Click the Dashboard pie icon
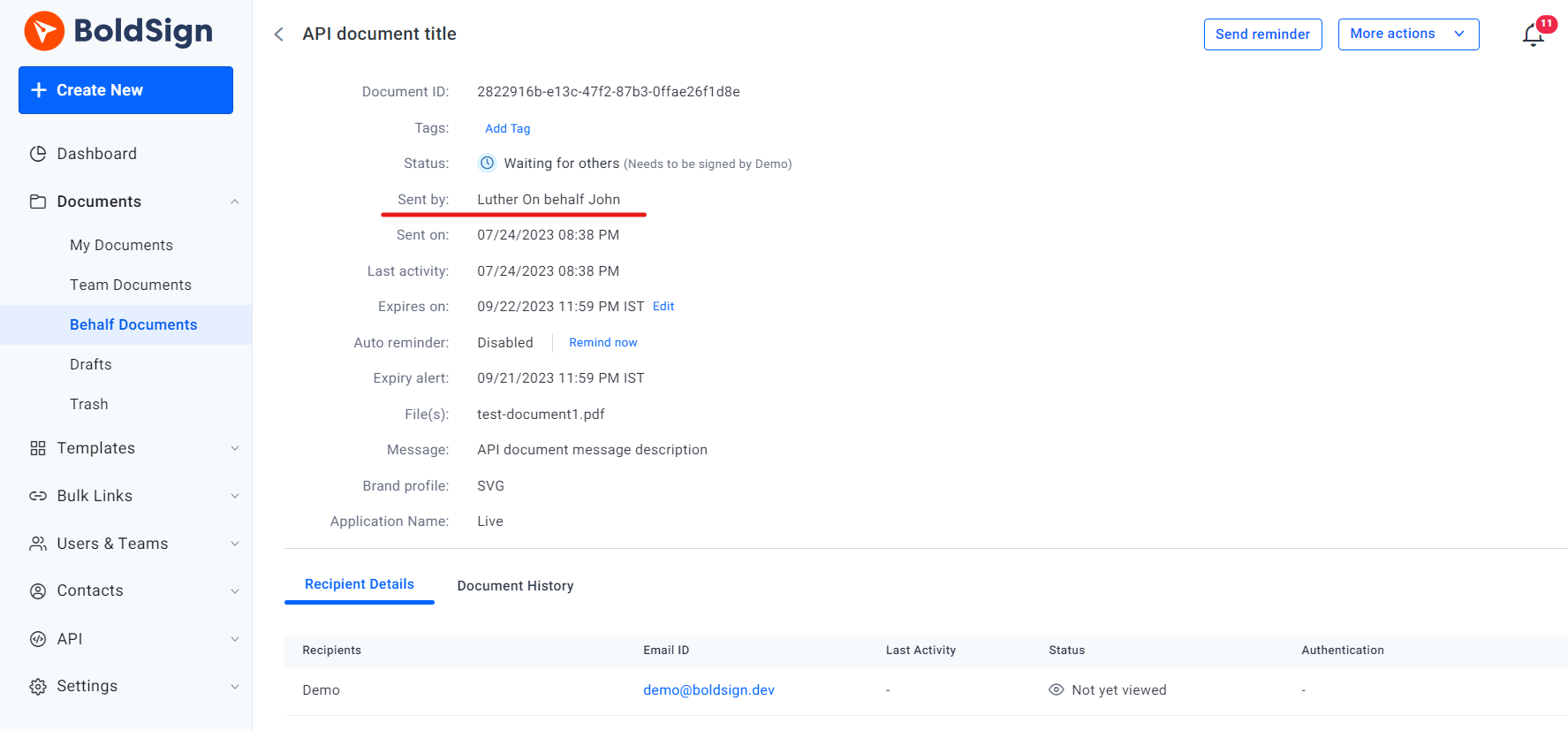This screenshot has width=1568, height=731. click(x=38, y=154)
